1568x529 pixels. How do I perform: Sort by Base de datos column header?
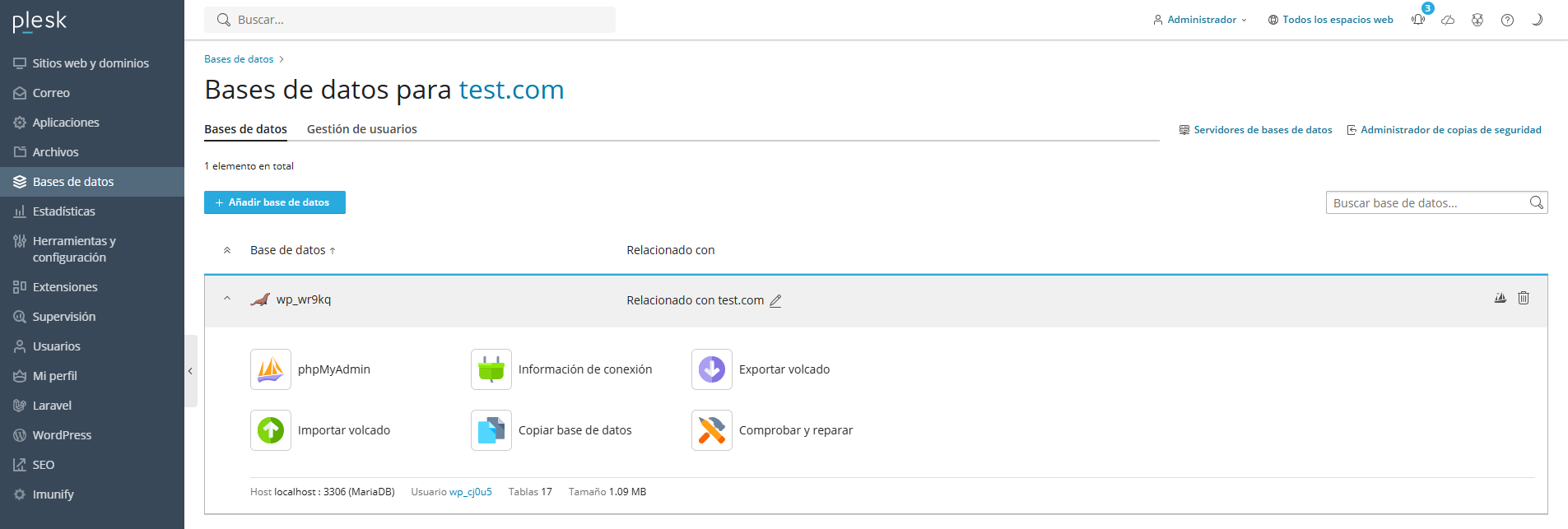[288, 250]
